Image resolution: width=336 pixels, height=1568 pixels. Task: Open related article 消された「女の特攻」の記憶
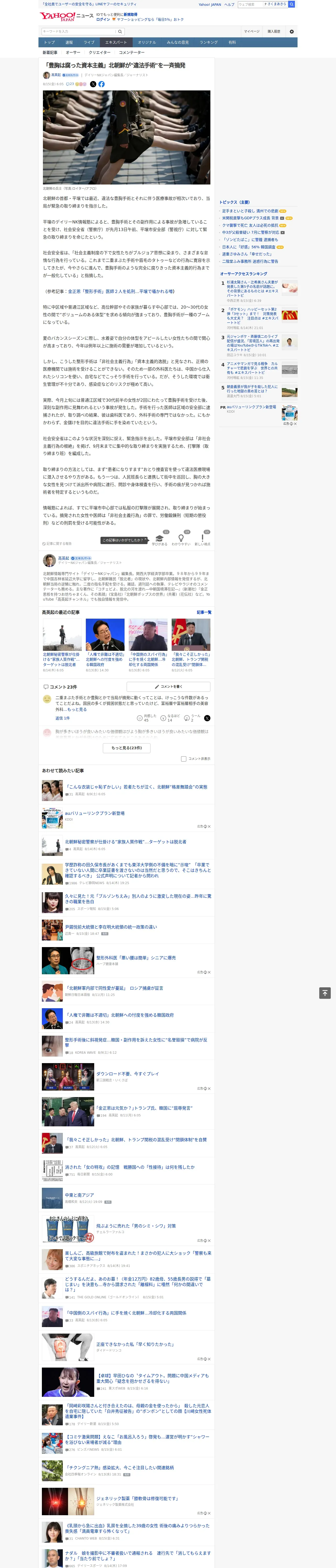point(130,1167)
